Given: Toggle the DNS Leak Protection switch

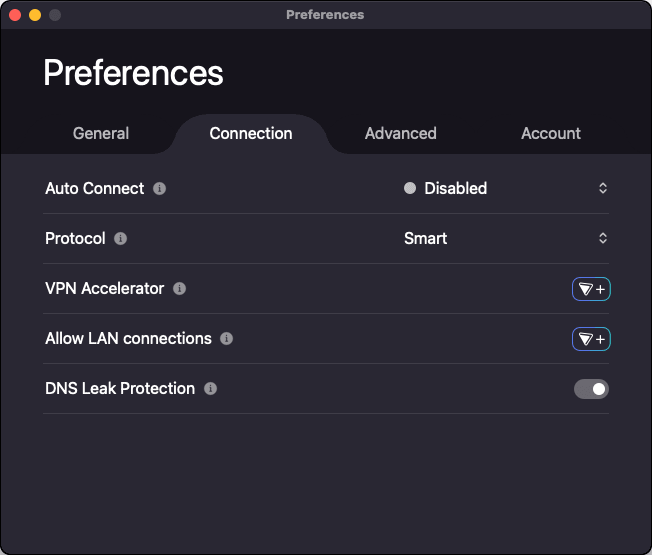Looking at the screenshot, I should tap(591, 389).
